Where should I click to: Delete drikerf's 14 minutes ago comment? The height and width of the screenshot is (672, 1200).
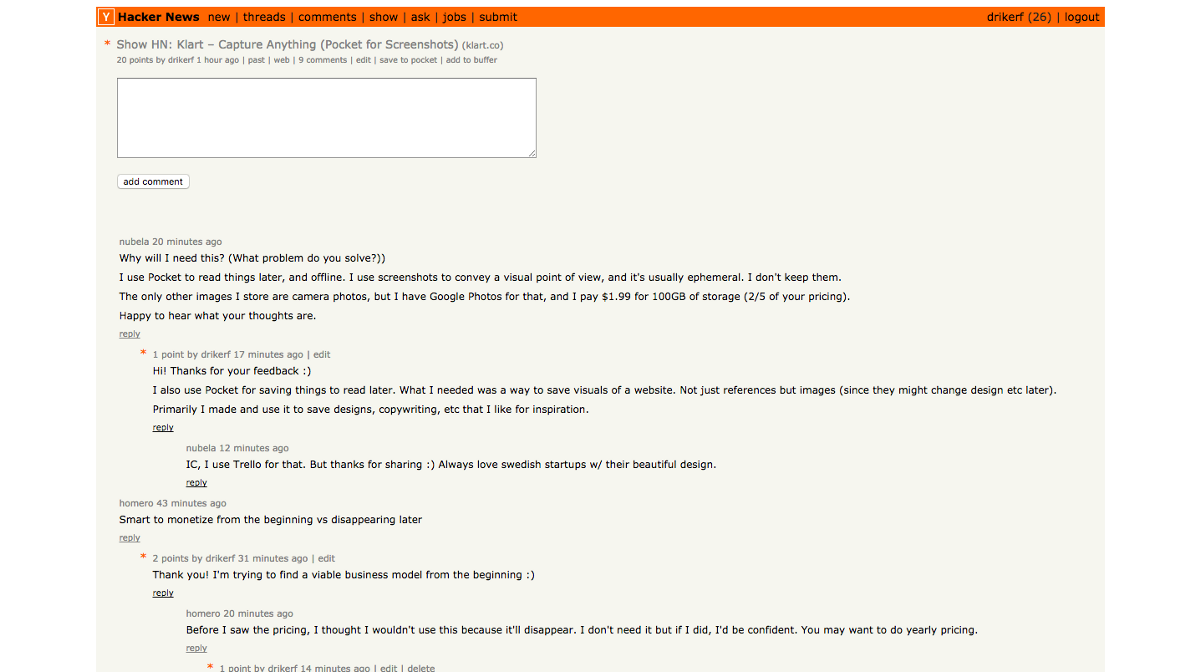[x=421, y=668]
